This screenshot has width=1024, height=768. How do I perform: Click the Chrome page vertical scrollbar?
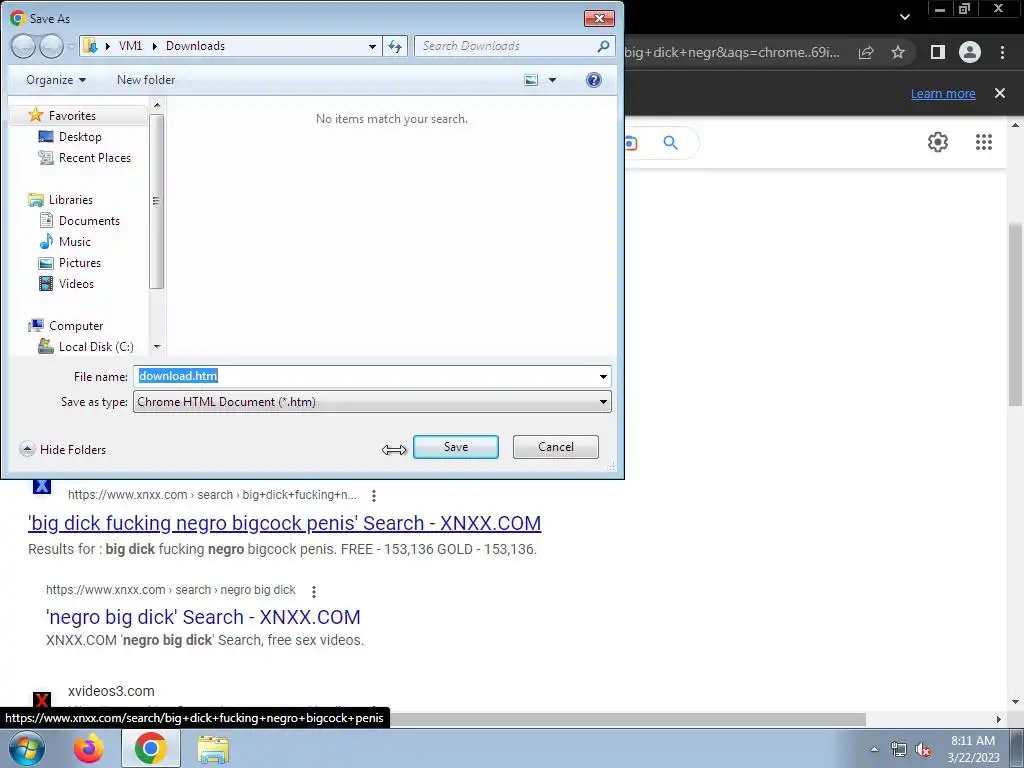1016,313
